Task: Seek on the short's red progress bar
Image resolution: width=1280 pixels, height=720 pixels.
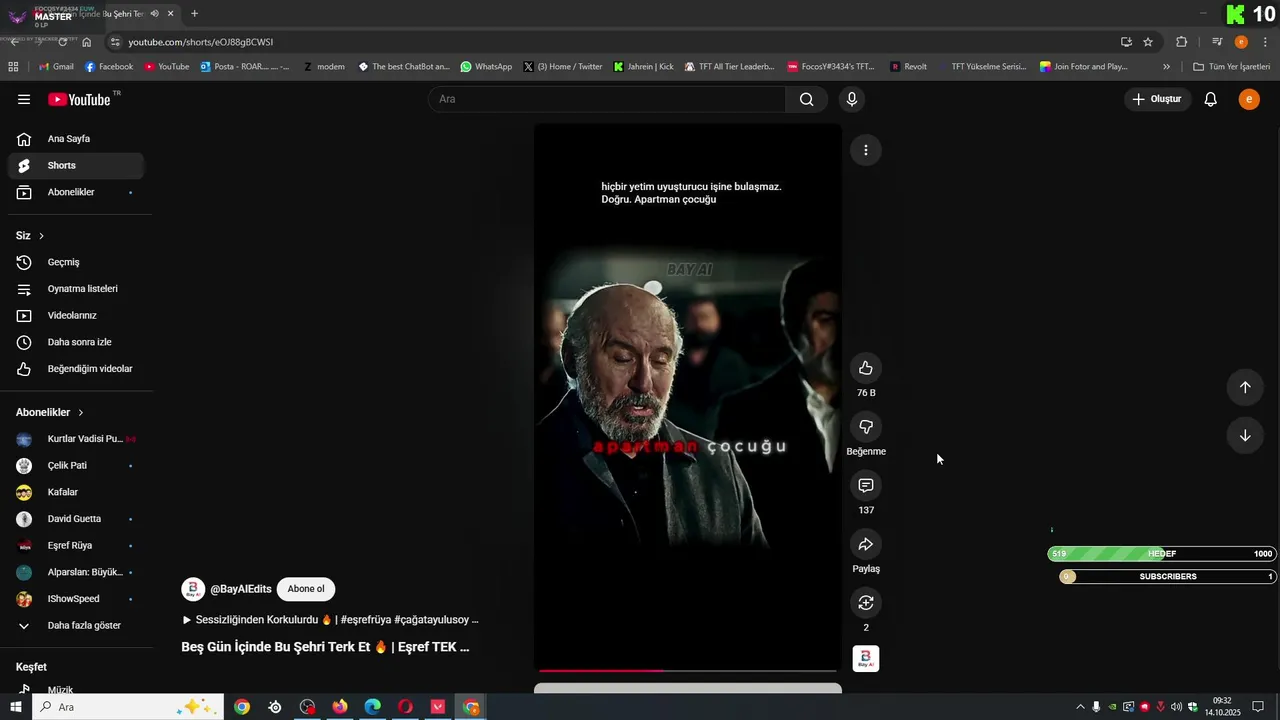Action: 688,670
